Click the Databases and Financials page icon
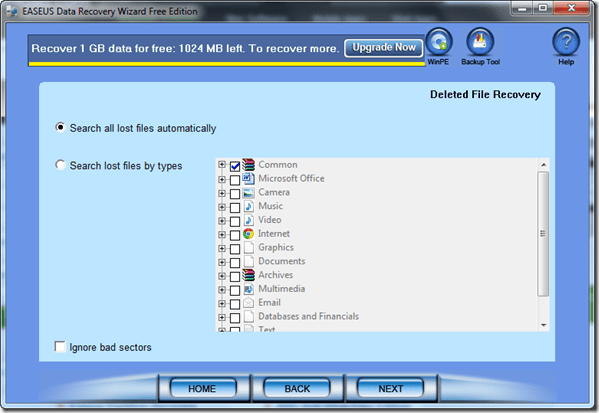This screenshot has width=599, height=413. pyautogui.click(x=249, y=316)
